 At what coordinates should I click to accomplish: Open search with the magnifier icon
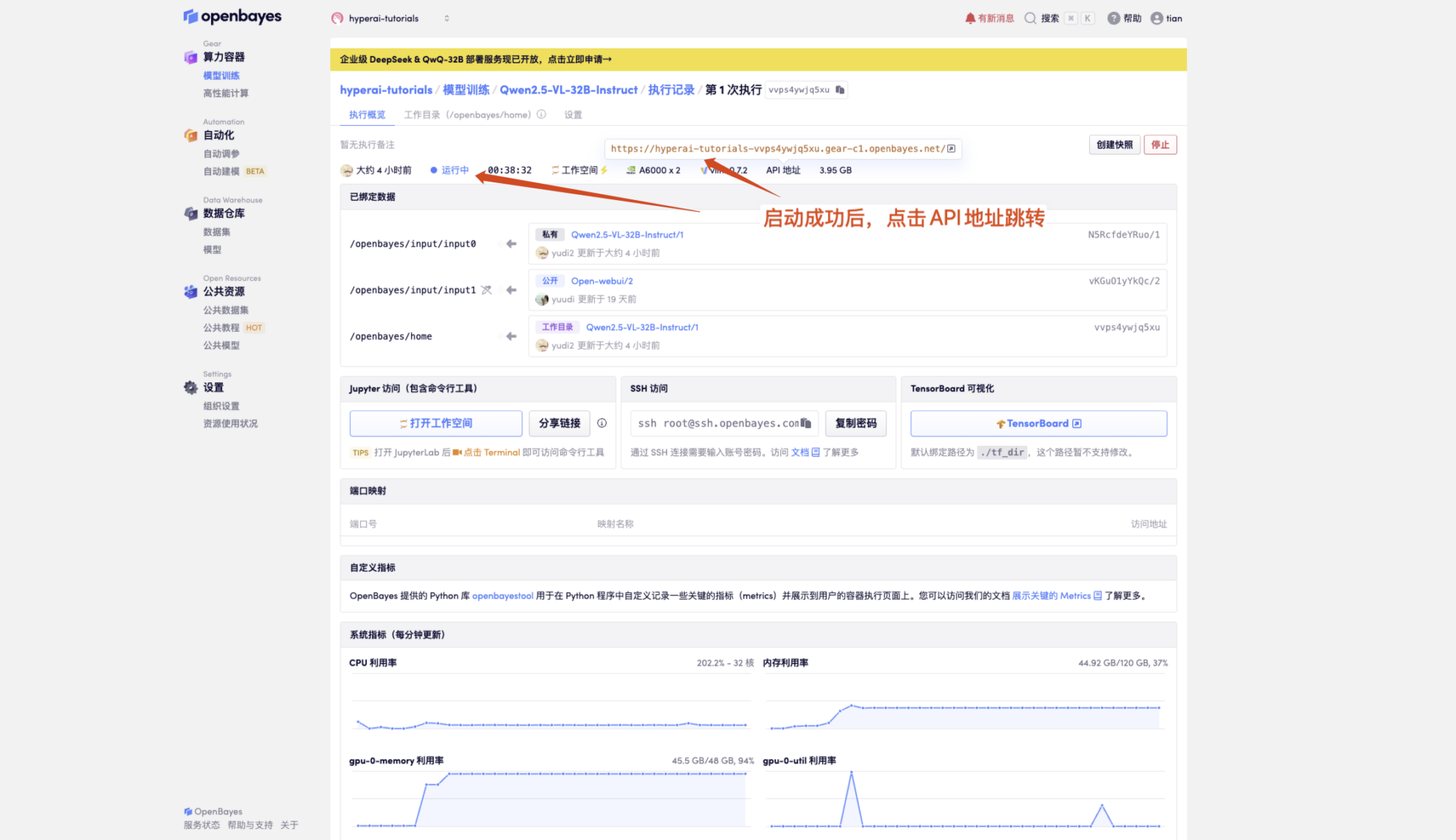(1030, 18)
